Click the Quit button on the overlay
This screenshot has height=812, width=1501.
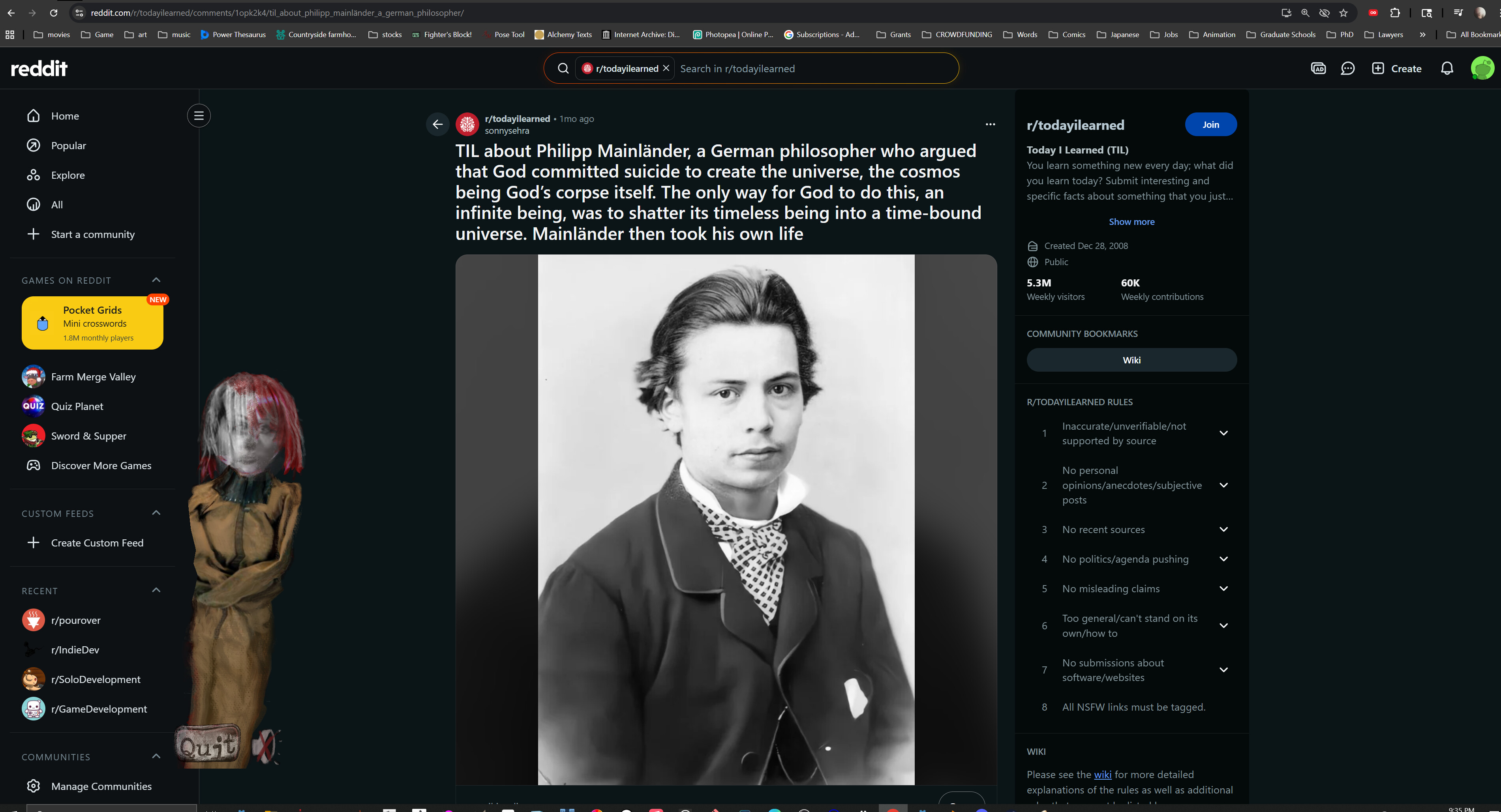[207, 745]
